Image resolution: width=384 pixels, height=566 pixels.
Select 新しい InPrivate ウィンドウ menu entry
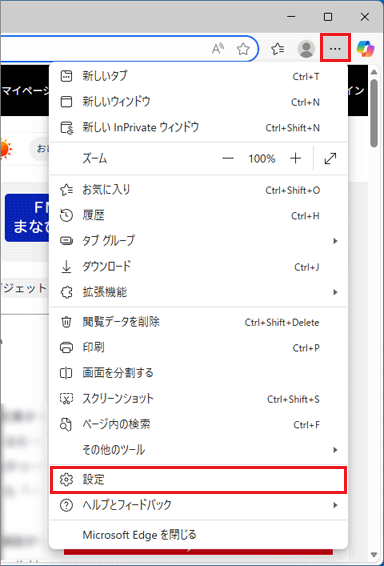tap(198, 128)
